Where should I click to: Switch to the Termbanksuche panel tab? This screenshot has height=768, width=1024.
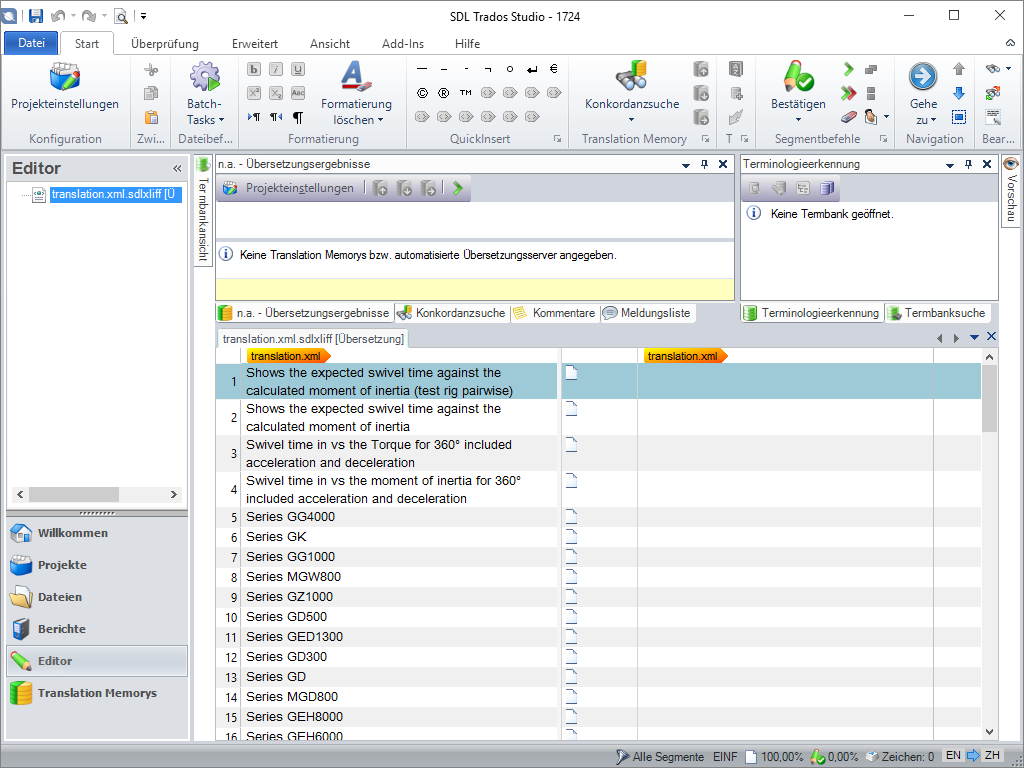tap(936, 313)
